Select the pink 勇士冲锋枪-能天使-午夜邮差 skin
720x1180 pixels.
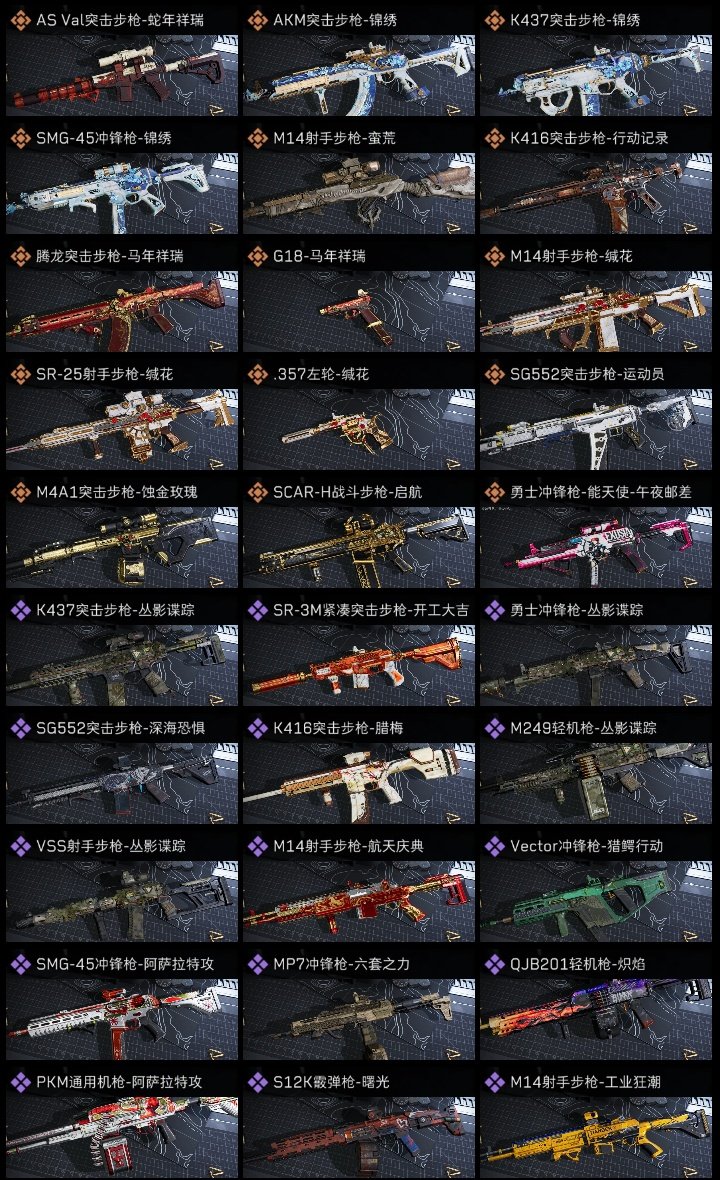coord(596,547)
